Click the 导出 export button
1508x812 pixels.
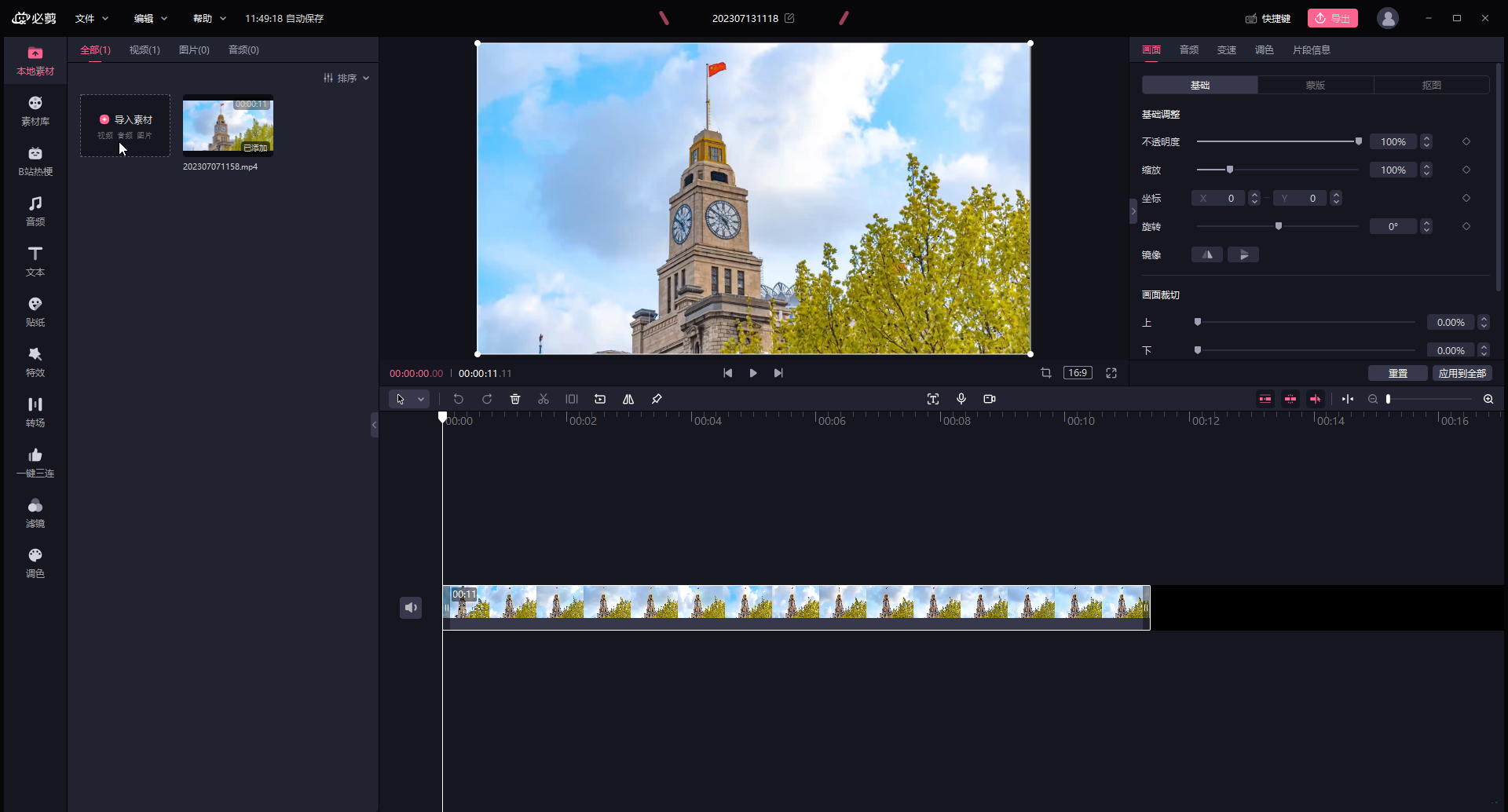(1332, 18)
